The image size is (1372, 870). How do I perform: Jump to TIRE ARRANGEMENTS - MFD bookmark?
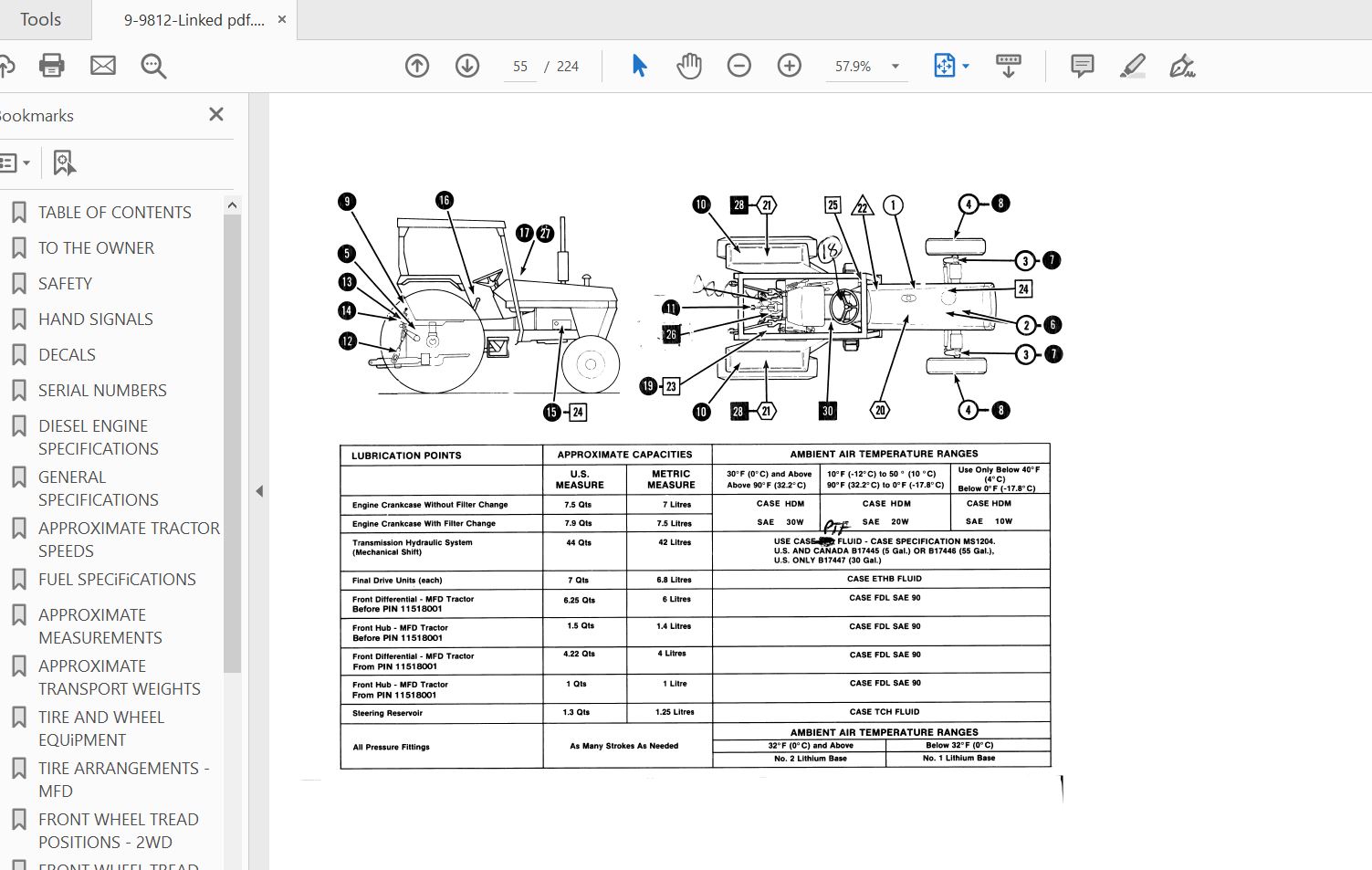click(x=124, y=780)
